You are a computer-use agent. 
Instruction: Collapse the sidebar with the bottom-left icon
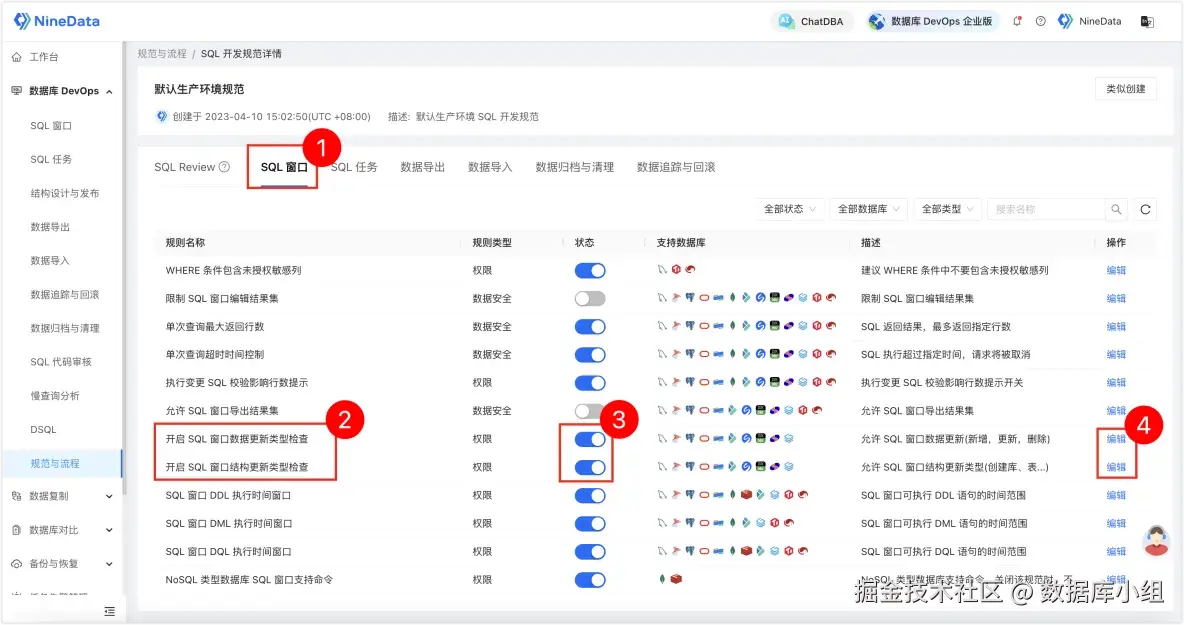(109, 611)
